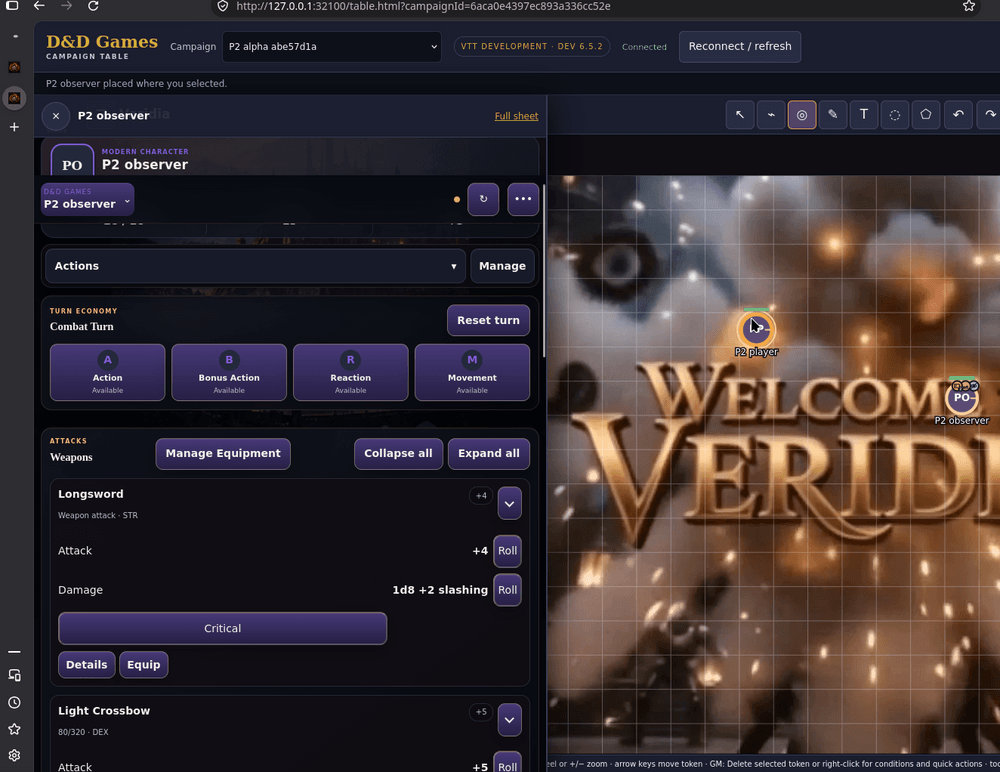Open the Actions section dropdown
The width and height of the screenshot is (1000, 772).
tap(255, 266)
